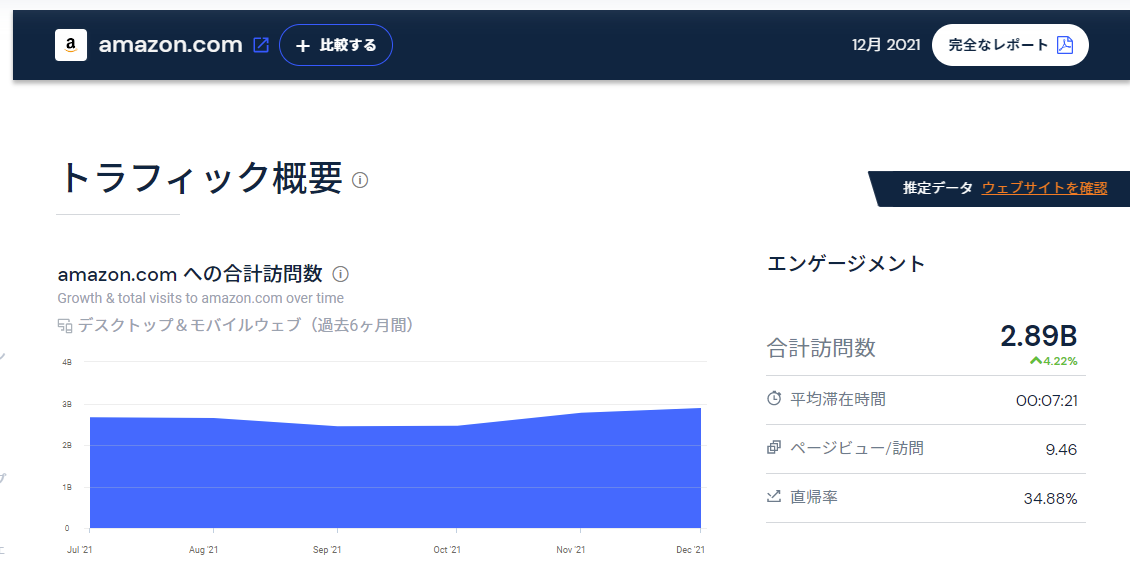Click the Amazon logo favicon
Screen dimensions: 1130x565
pyautogui.click(x=71, y=45)
